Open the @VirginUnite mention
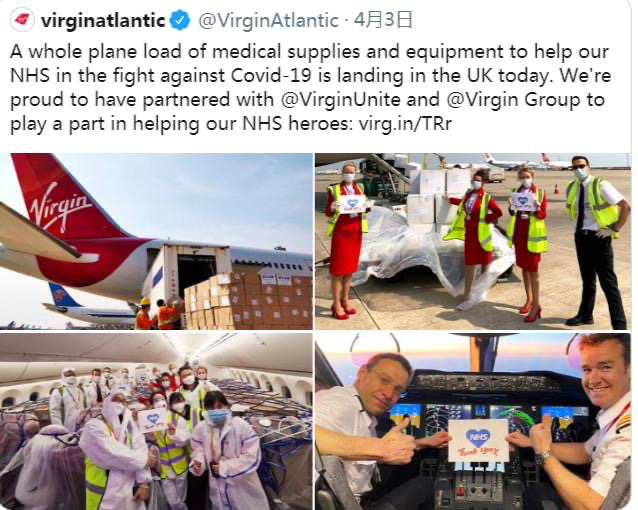Viewport: 638px width, 510px height. pos(341,99)
